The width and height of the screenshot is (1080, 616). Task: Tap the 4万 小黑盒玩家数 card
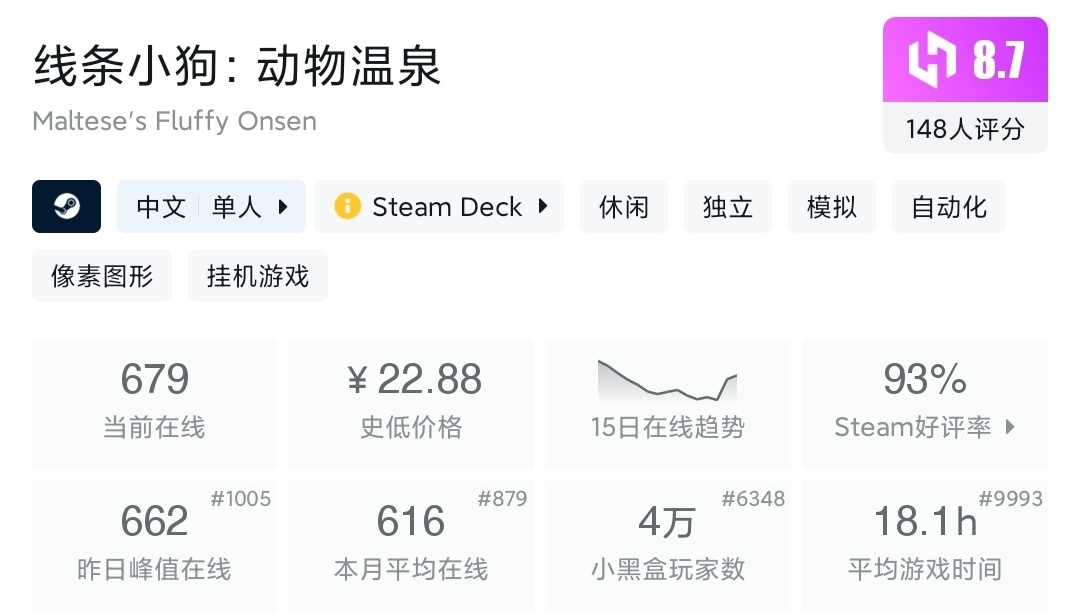pos(667,545)
